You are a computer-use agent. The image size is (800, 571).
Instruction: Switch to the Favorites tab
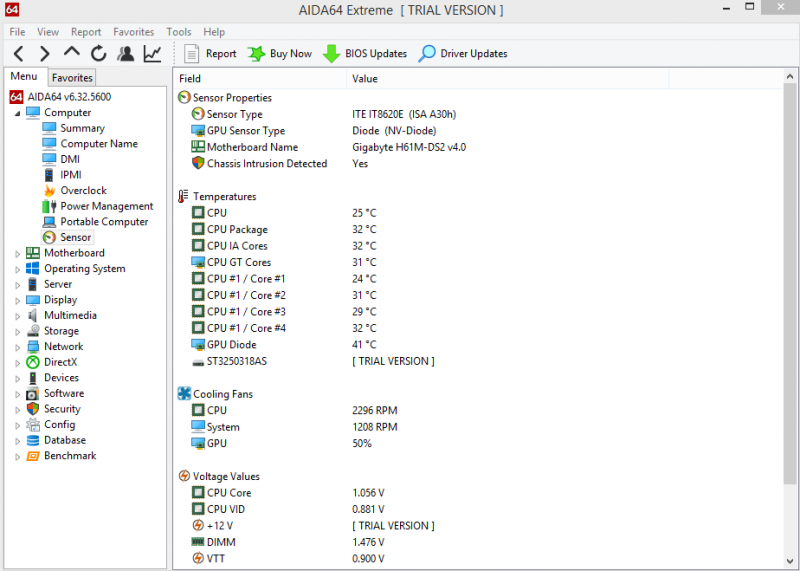pyautogui.click(x=72, y=78)
